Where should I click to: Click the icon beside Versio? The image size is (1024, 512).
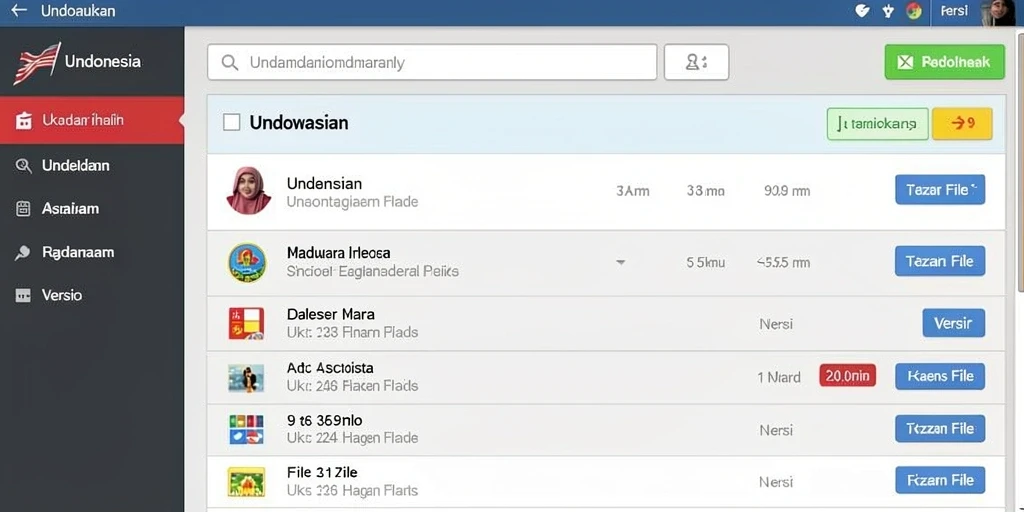coord(23,296)
